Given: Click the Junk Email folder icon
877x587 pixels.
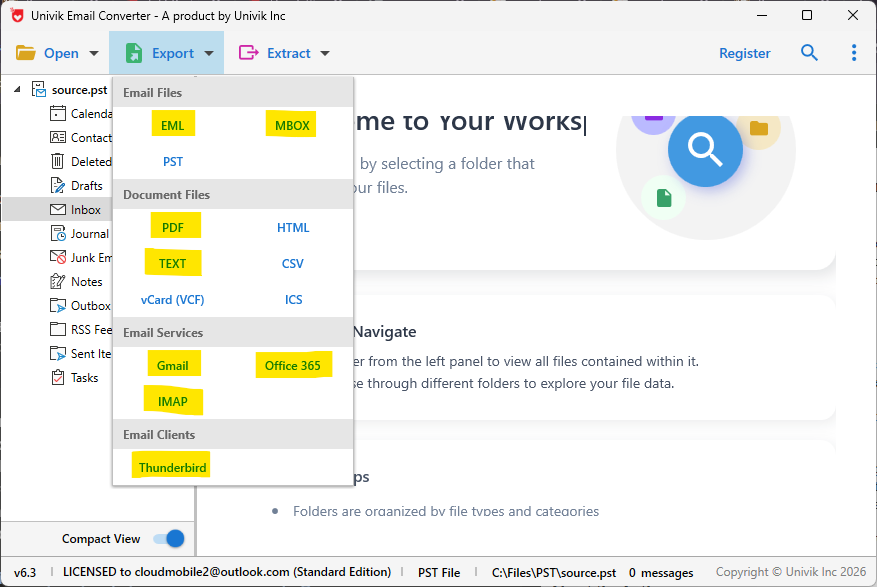Looking at the screenshot, I should click(58, 257).
